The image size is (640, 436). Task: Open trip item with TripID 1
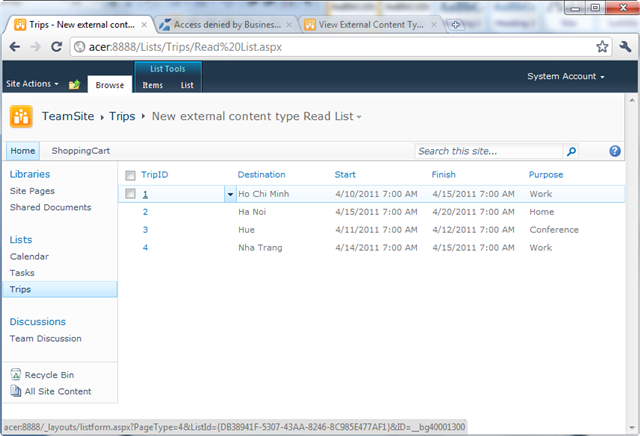(x=145, y=194)
